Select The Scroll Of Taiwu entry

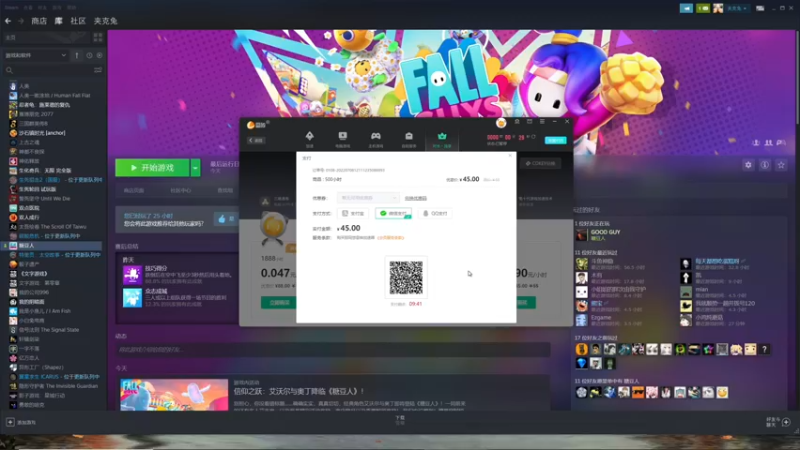[x=53, y=227]
